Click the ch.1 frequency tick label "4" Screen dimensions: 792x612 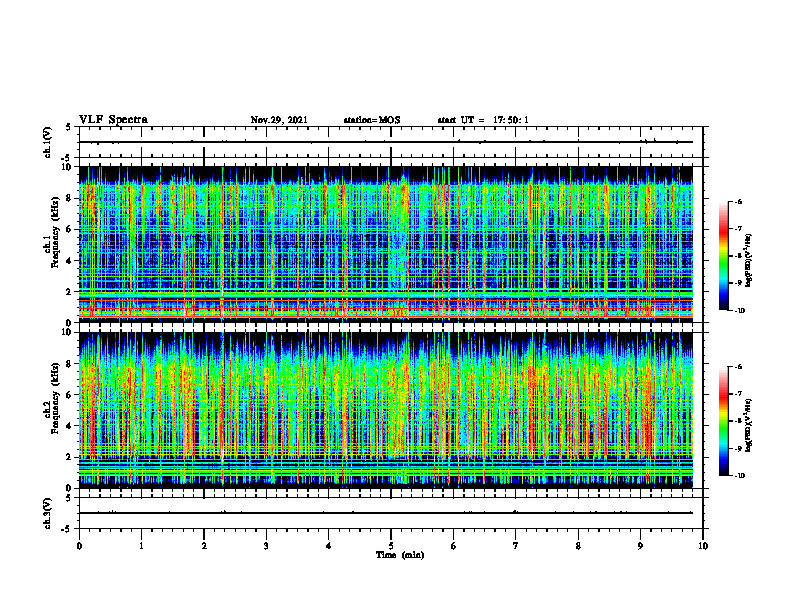click(x=70, y=261)
